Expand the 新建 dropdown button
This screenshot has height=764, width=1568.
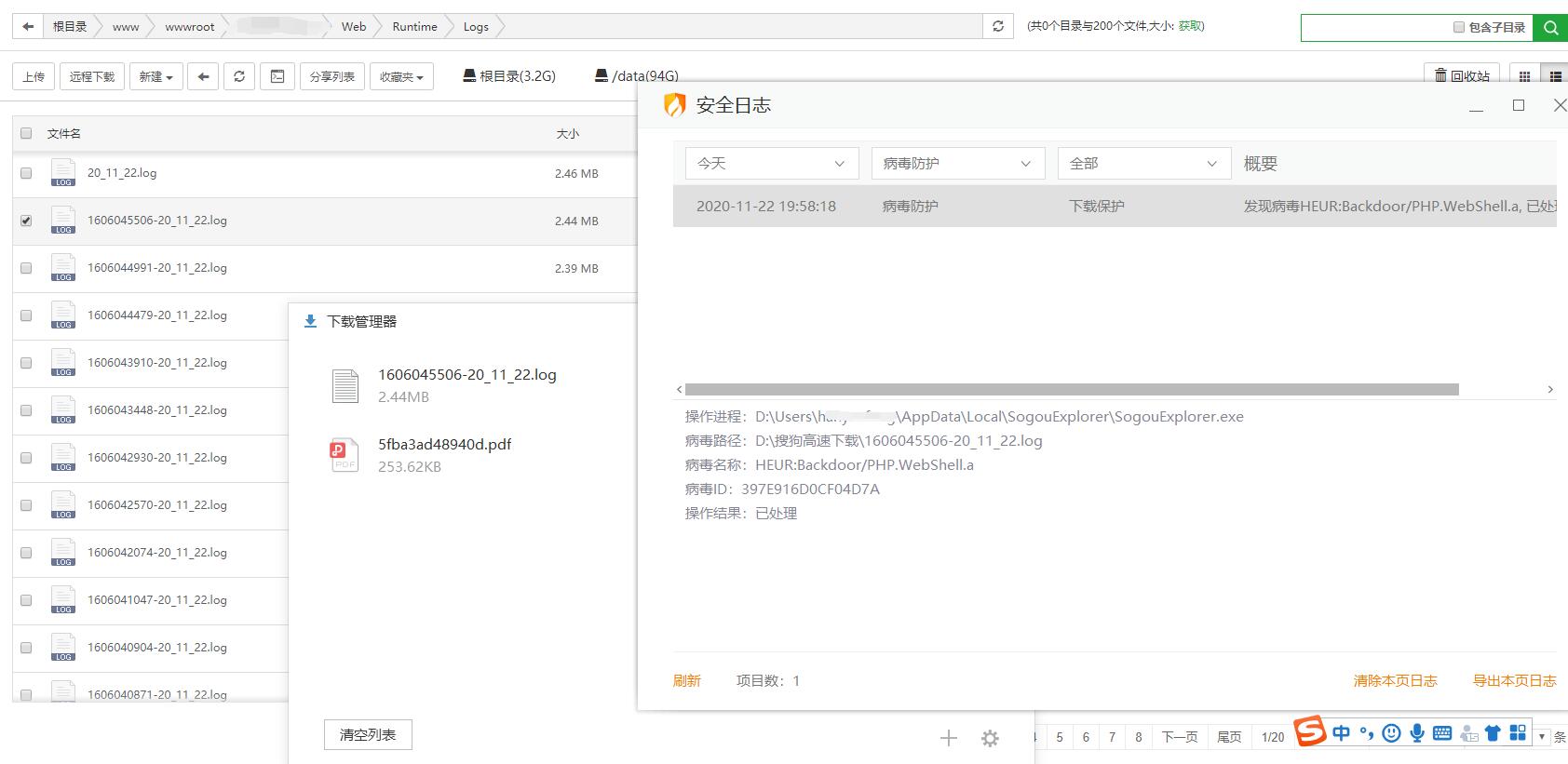coord(155,76)
